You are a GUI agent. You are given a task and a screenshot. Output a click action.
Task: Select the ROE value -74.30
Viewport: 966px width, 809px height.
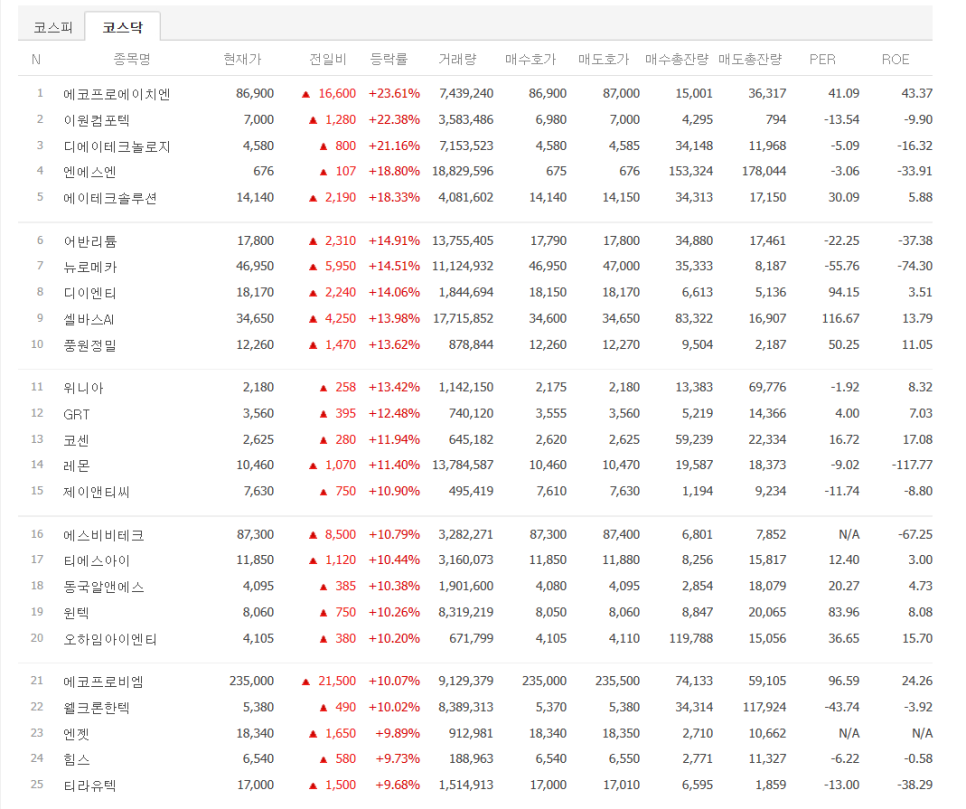point(915,266)
